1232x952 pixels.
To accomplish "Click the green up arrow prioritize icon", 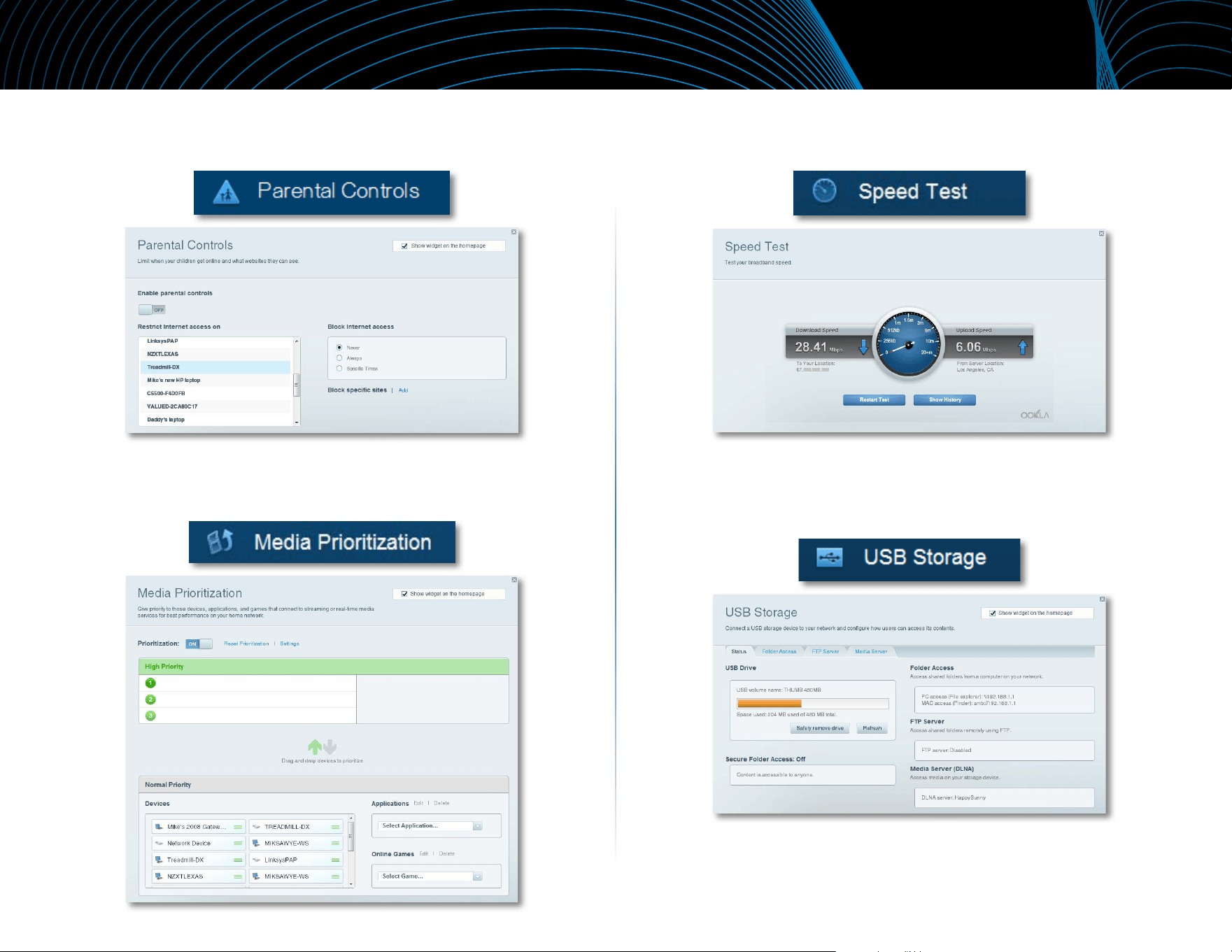I will pos(315,747).
